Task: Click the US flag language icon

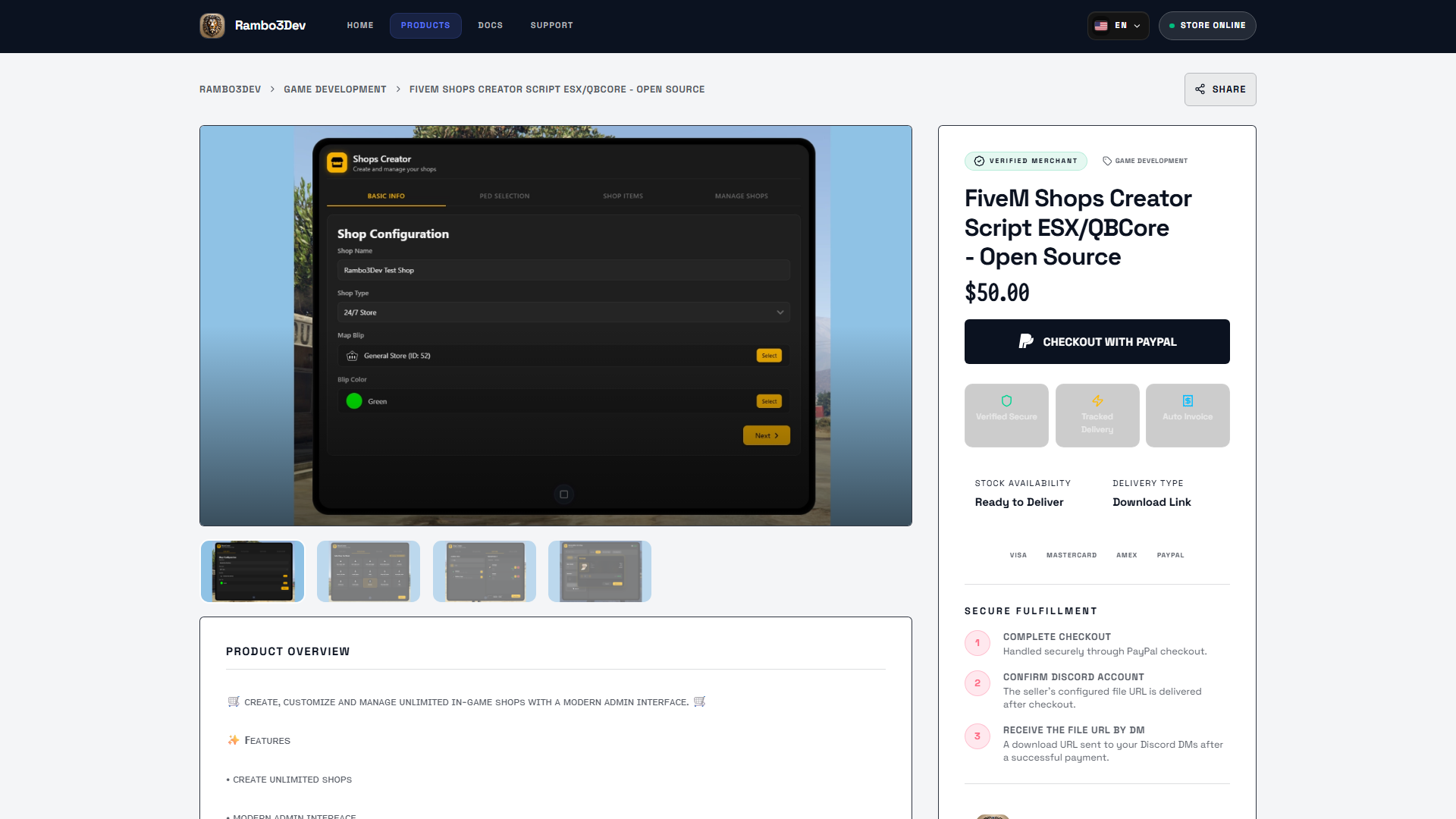Action: pos(1101,26)
